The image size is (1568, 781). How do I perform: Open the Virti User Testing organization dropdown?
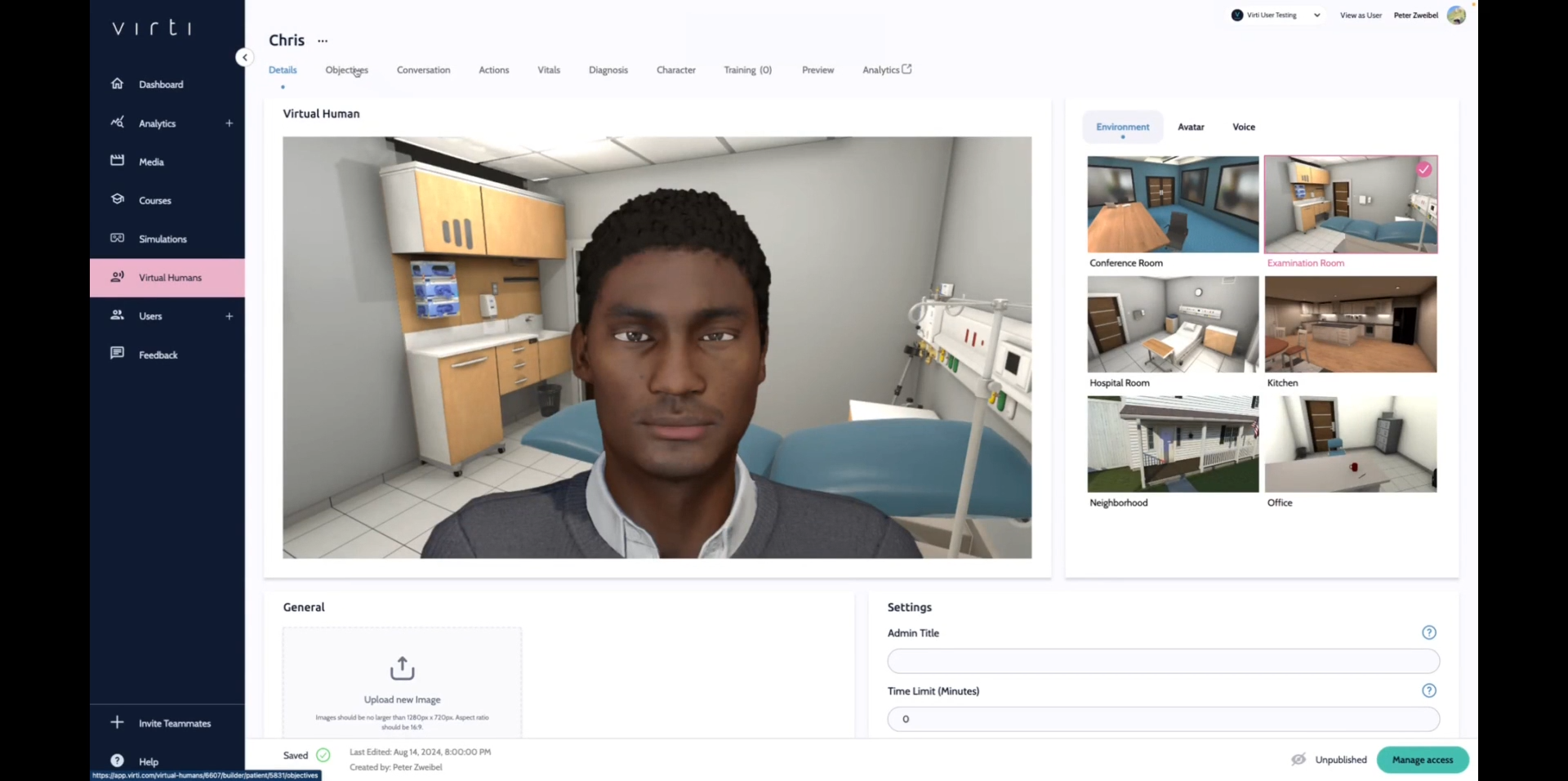click(x=1276, y=15)
